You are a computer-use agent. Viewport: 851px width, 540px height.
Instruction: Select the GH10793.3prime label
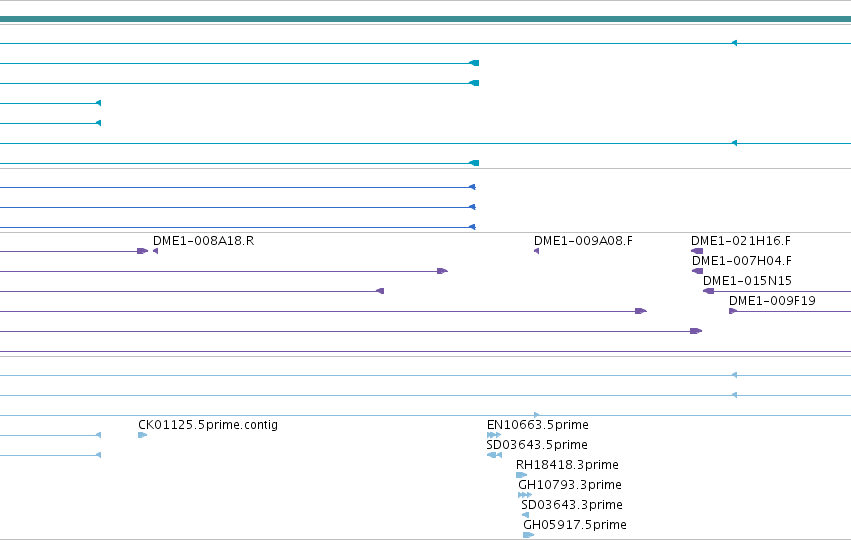point(570,485)
